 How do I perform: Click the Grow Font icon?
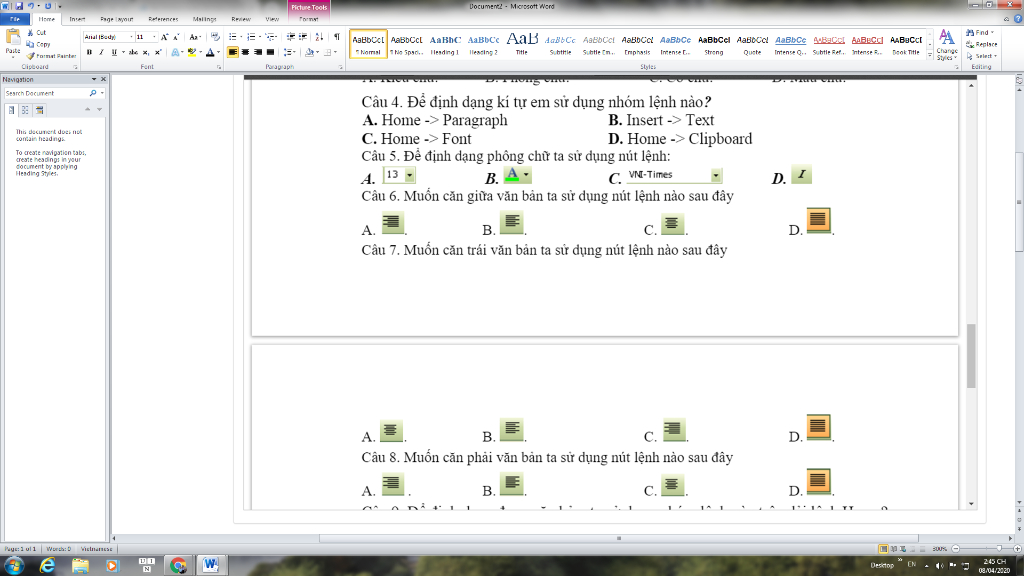pyautogui.click(x=165, y=37)
